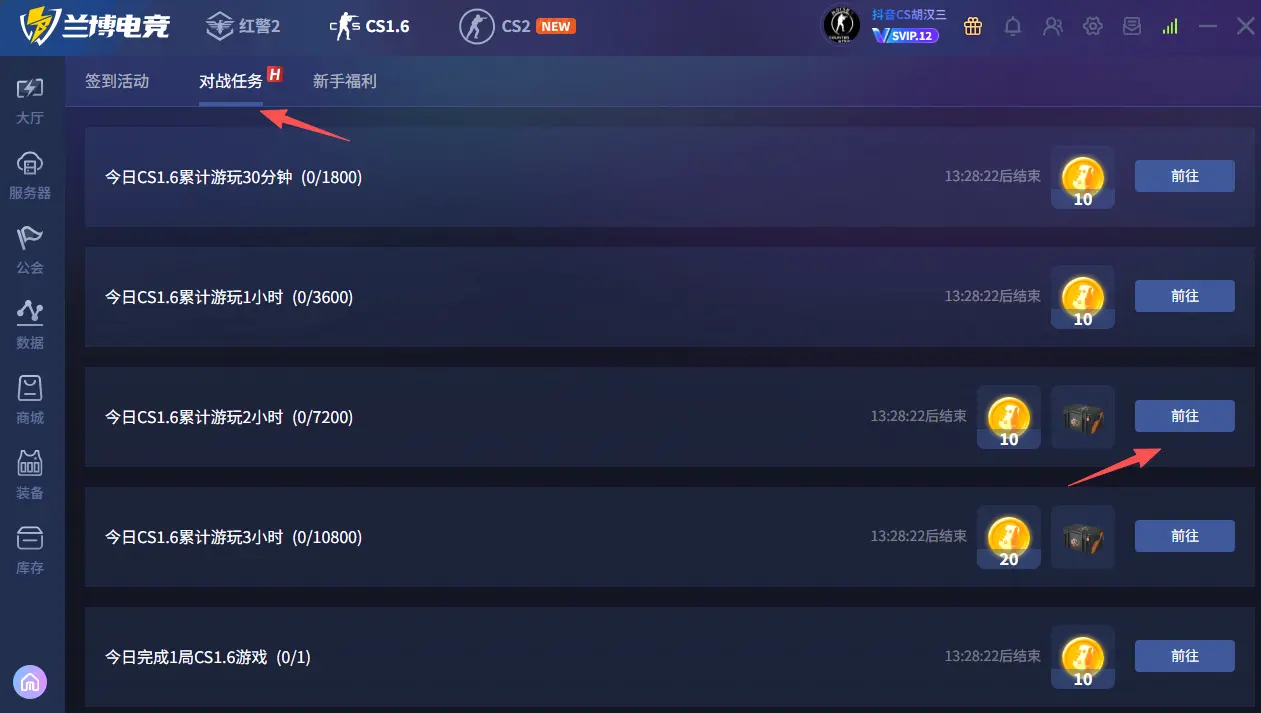The image size is (1261, 713).
Task: Open the notification bell icon
Action: pos(1013,26)
